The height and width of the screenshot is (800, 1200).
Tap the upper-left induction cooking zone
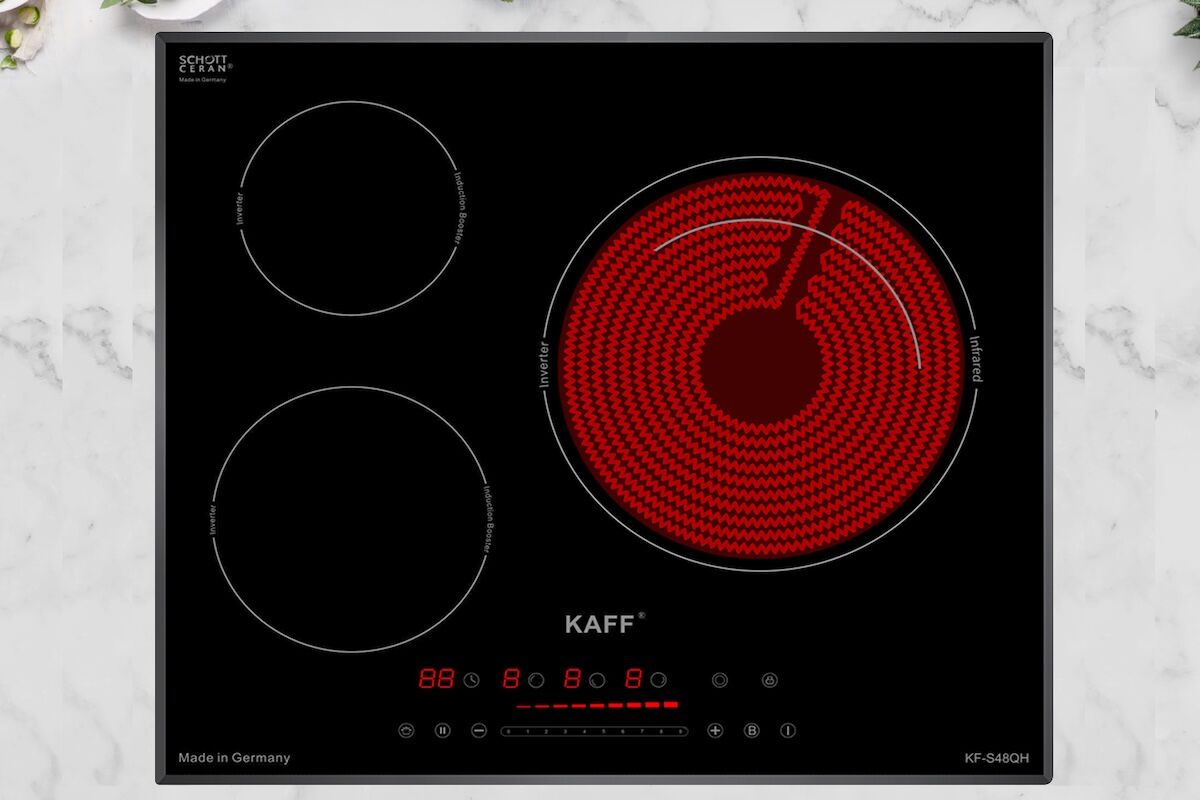(349, 208)
